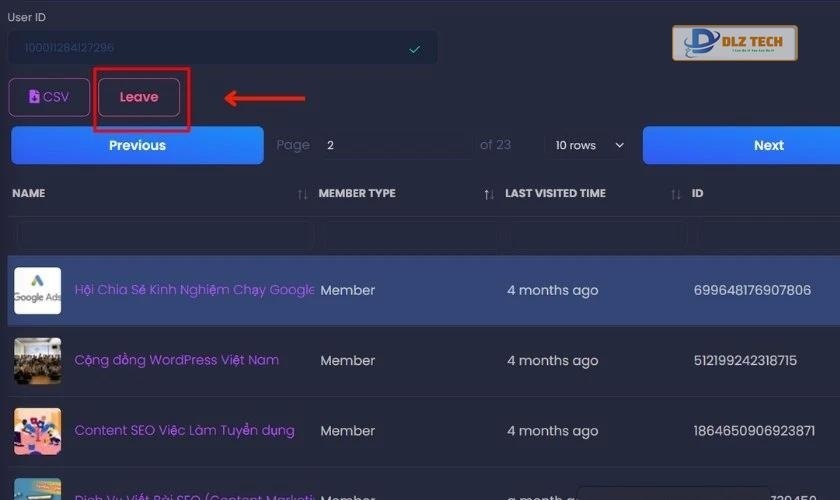
Task: Click Member cell in WordPress Việt Nam row
Action: 348,361
